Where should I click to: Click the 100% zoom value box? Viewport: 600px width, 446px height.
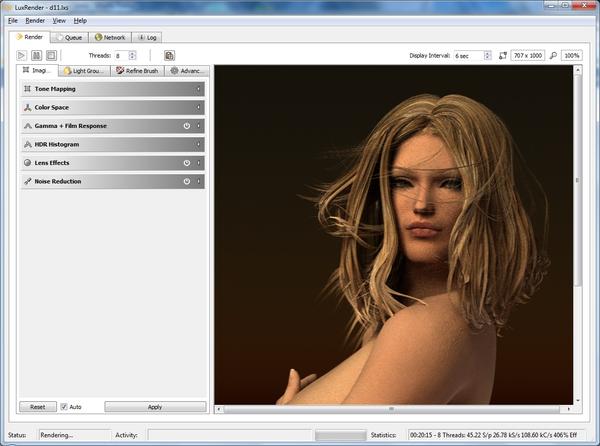[x=572, y=55]
